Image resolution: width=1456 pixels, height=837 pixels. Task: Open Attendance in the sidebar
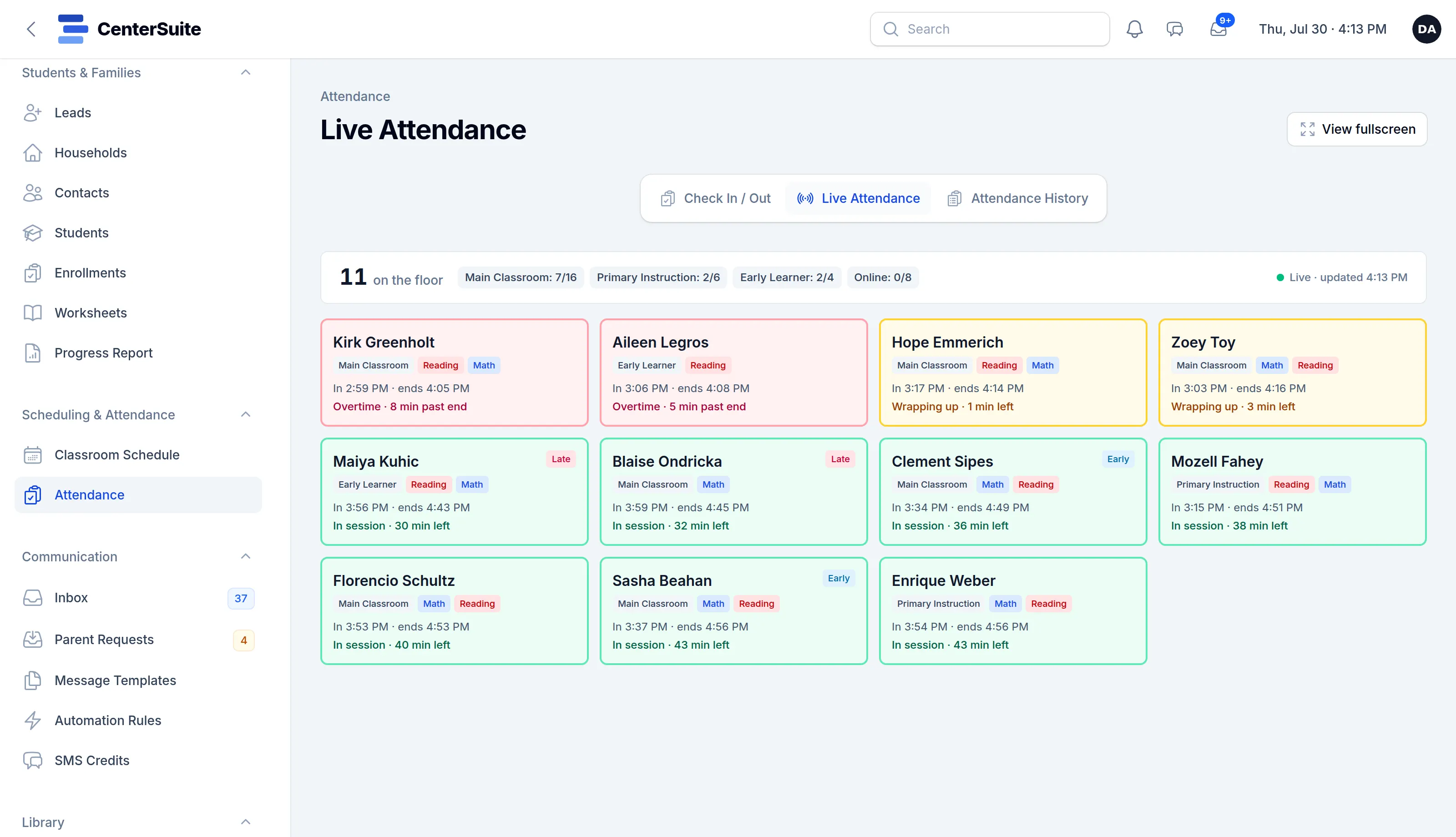pyautogui.click(x=138, y=495)
